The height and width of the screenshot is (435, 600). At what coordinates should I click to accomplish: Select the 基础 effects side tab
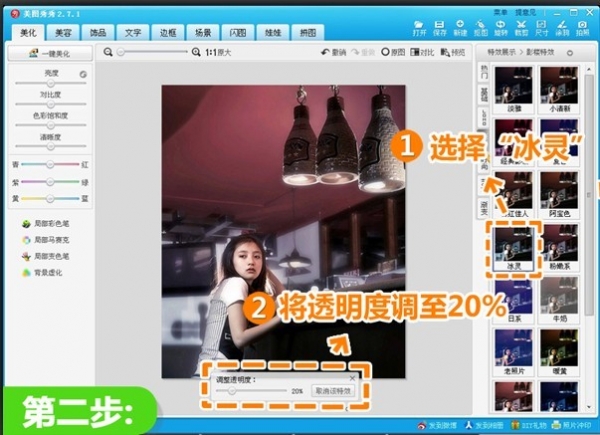coord(484,94)
